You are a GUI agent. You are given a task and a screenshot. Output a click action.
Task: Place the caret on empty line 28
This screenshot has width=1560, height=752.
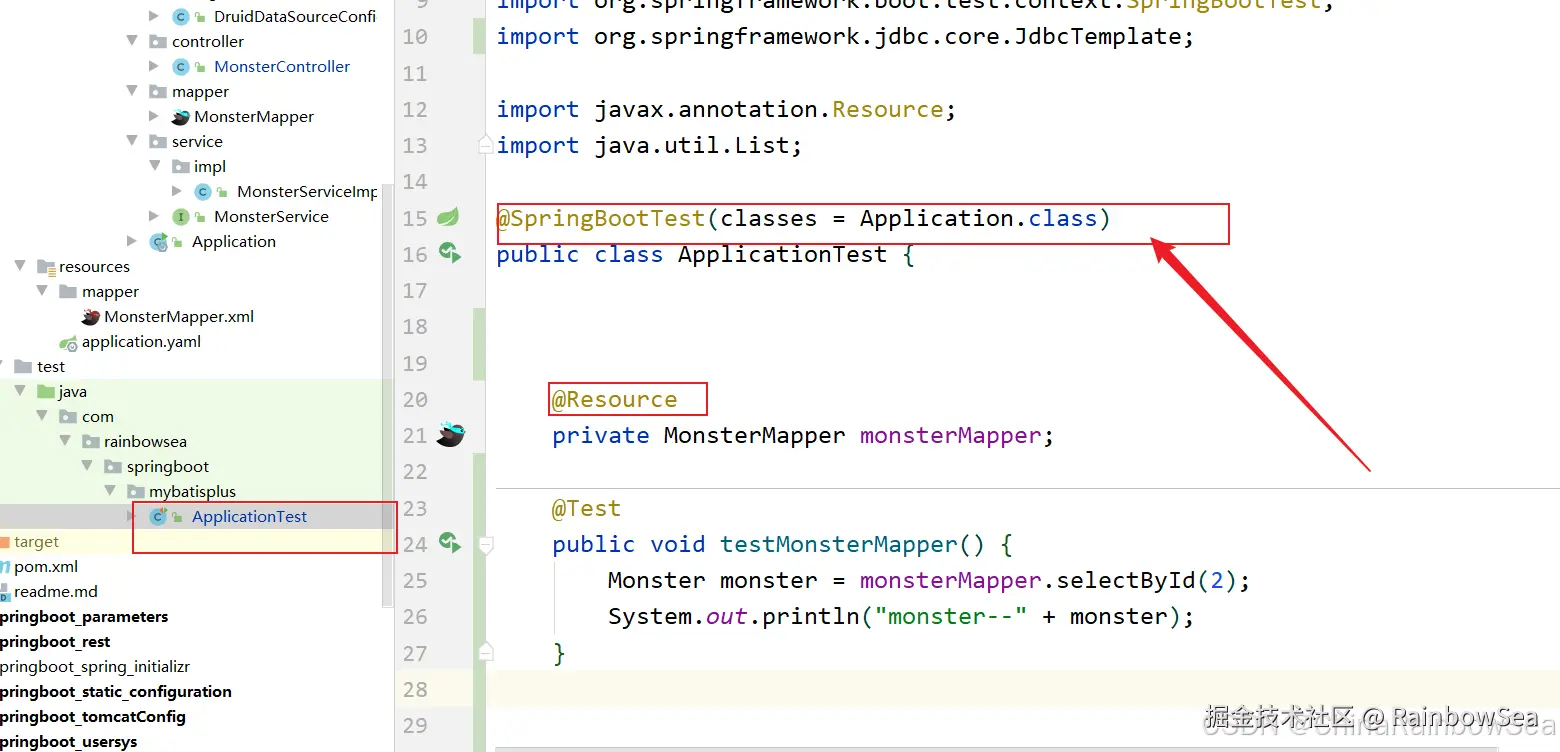coord(1022,689)
